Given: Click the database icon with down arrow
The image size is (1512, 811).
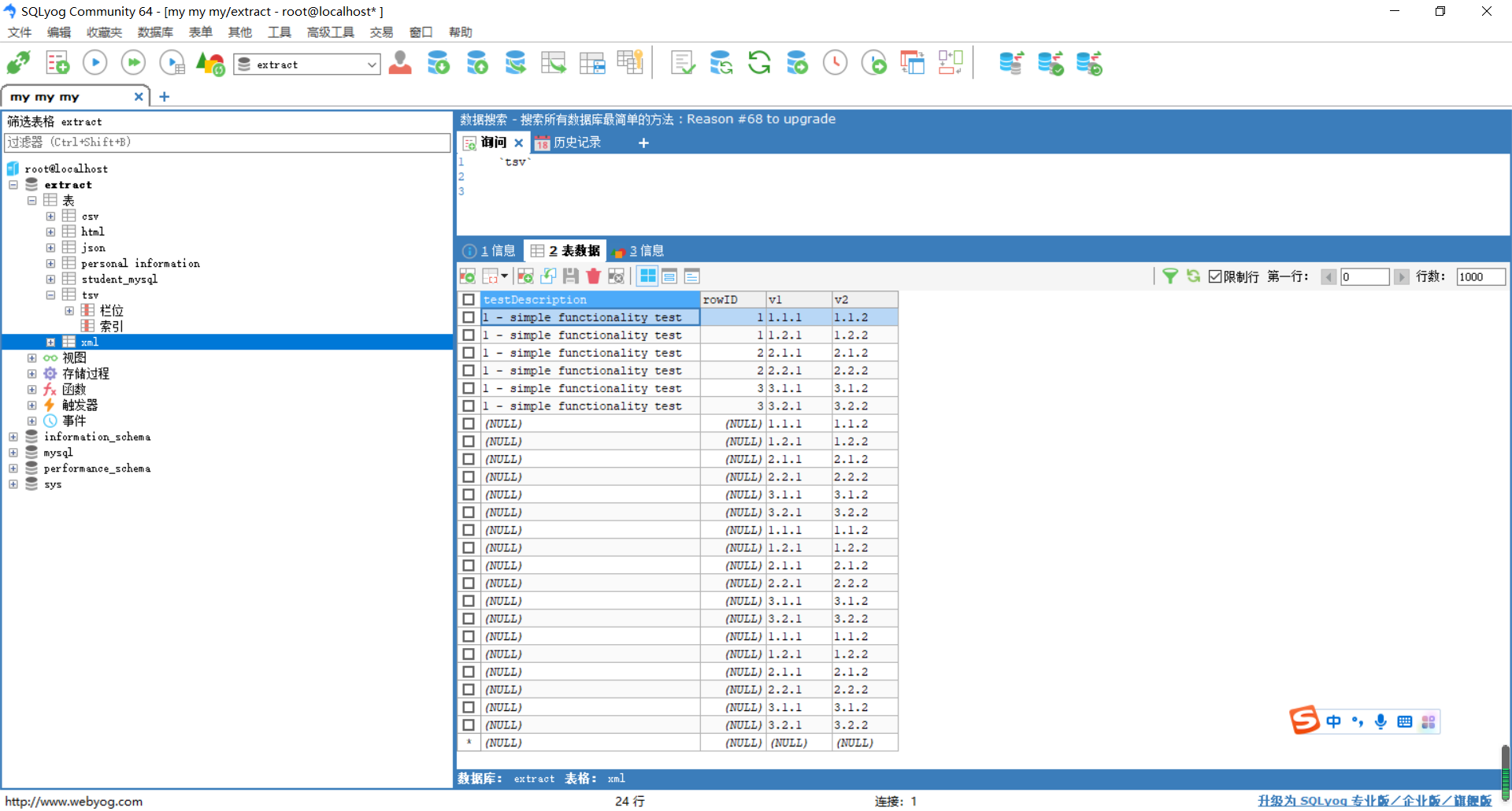Looking at the screenshot, I should 438,62.
